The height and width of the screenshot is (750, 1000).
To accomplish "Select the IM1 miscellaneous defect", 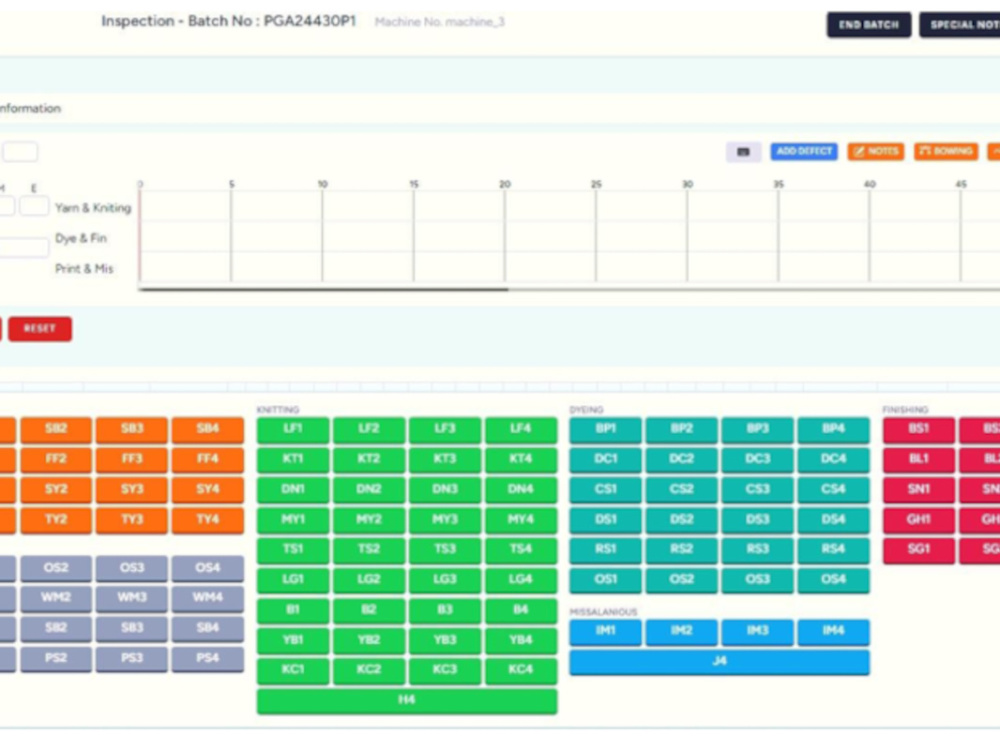I will (x=605, y=631).
